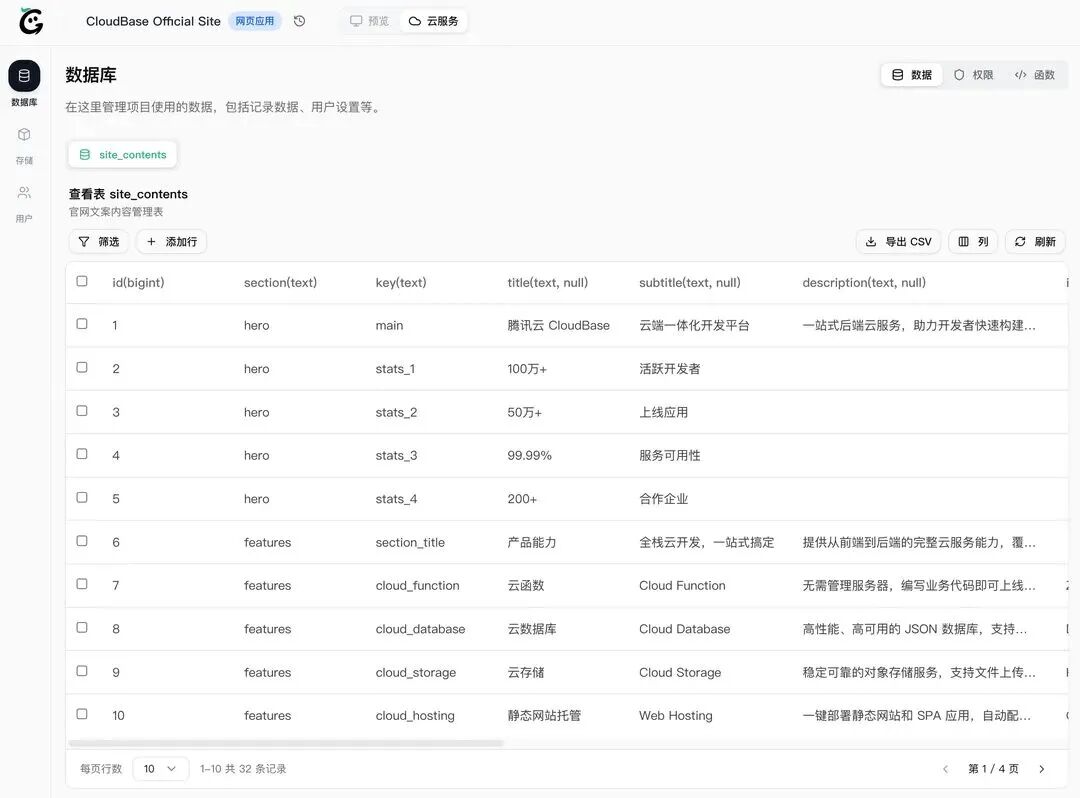This screenshot has width=1080, height=798.
Task: Click the 添加行 add row button
Action: [172, 242]
